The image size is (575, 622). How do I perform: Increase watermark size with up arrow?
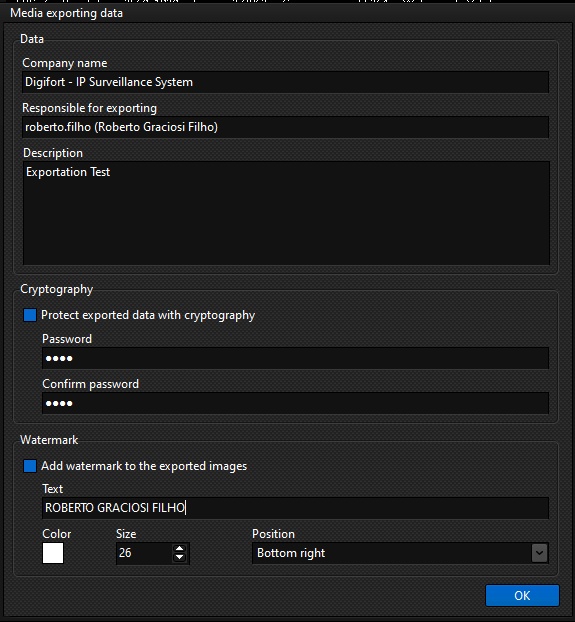pos(179,549)
